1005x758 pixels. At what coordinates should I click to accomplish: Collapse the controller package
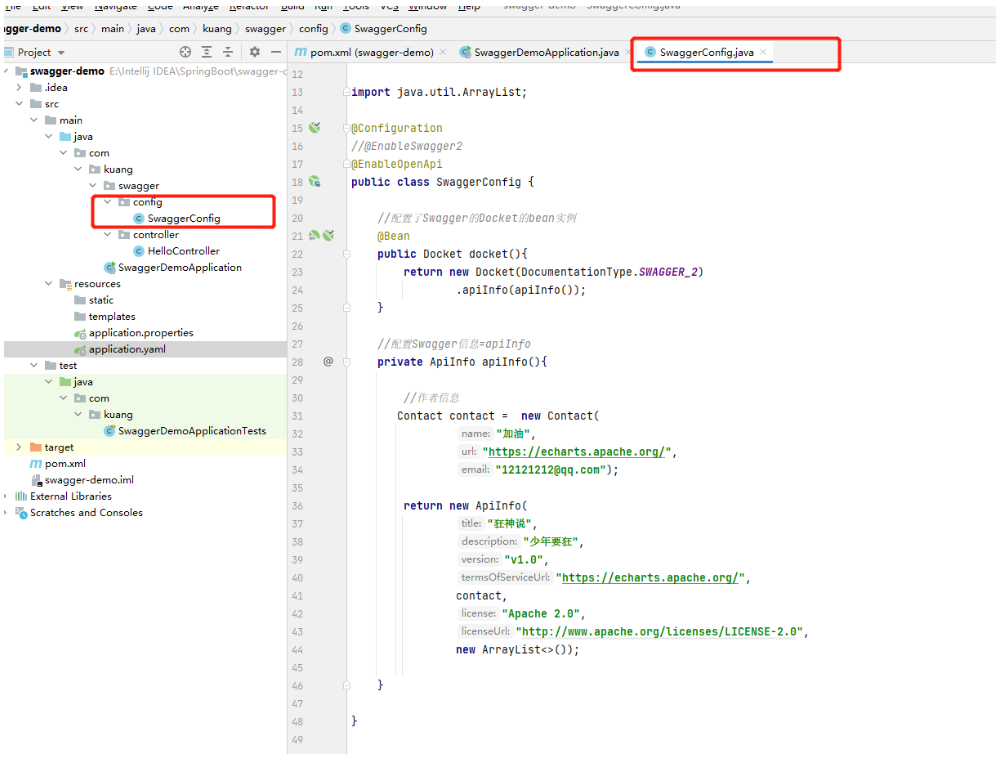108,235
